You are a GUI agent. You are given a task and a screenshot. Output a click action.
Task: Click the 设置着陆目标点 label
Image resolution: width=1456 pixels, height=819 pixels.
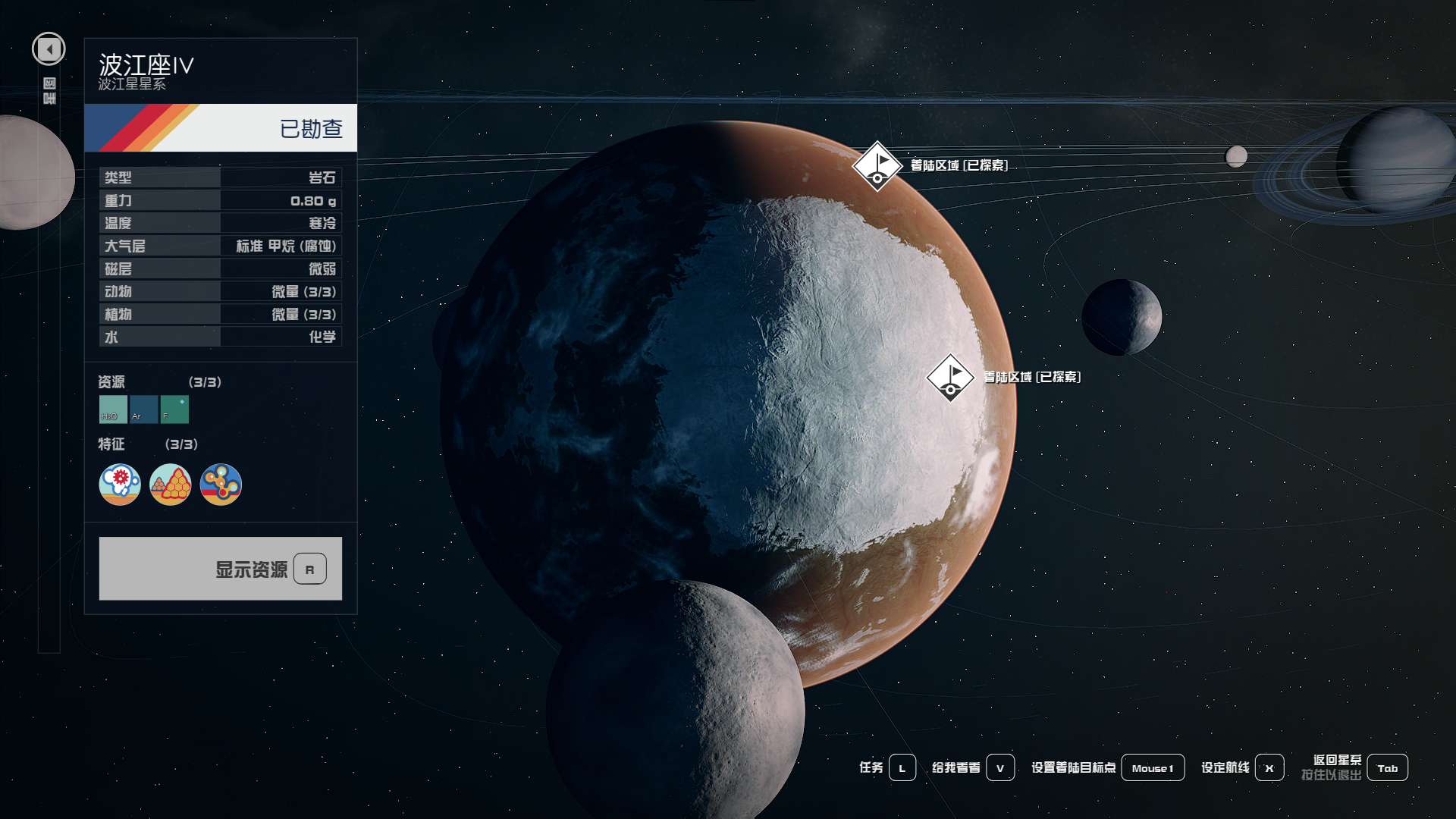click(x=1073, y=767)
